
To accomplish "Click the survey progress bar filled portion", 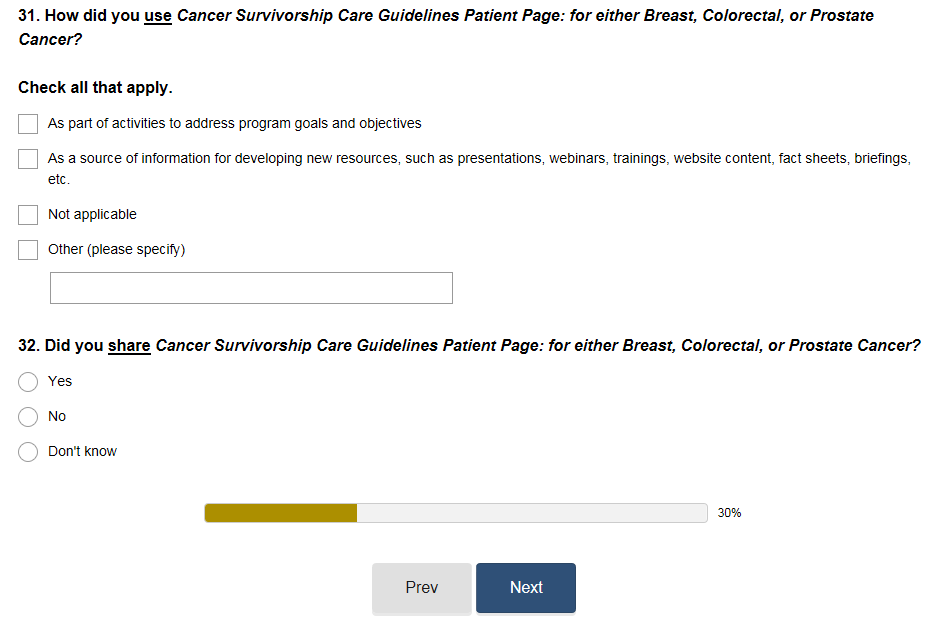I will pos(280,513).
